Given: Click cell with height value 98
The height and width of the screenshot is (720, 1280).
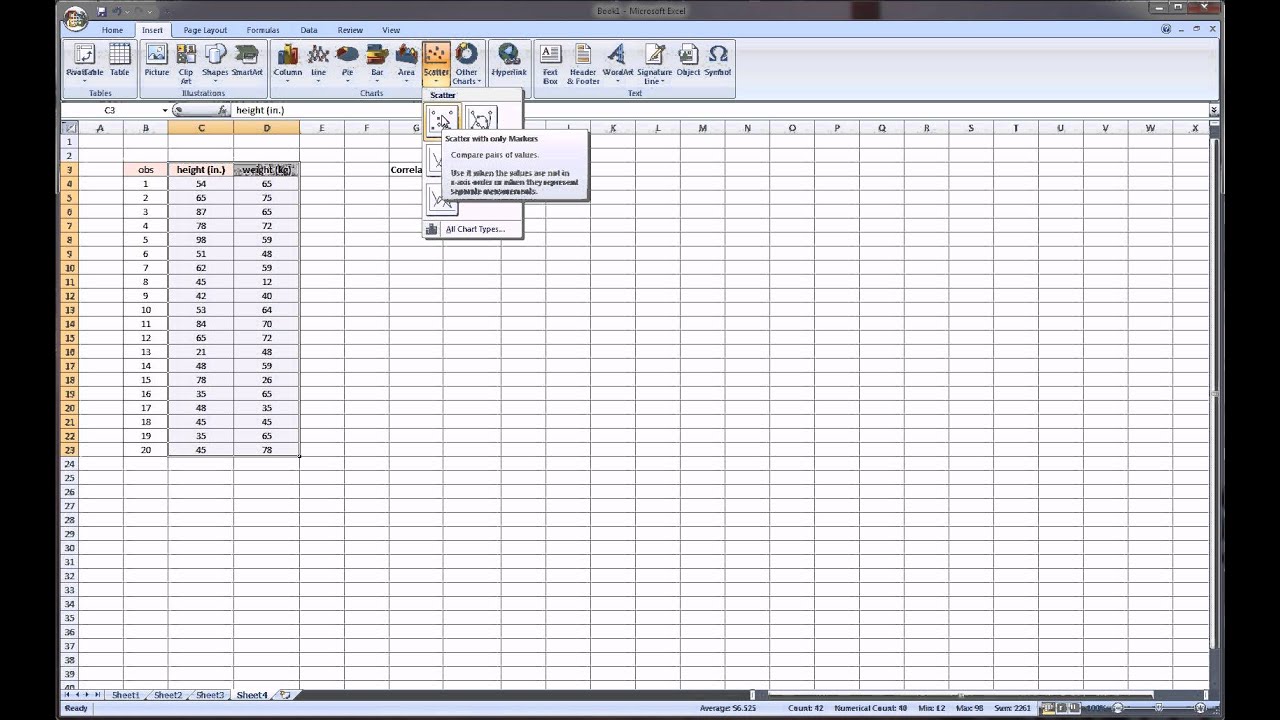Looking at the screenshot, I should point(201,240).
